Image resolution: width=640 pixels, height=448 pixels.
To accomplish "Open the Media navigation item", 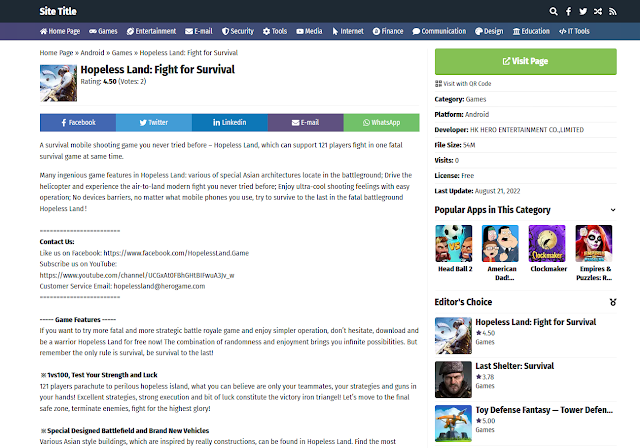I will (309, 31).
